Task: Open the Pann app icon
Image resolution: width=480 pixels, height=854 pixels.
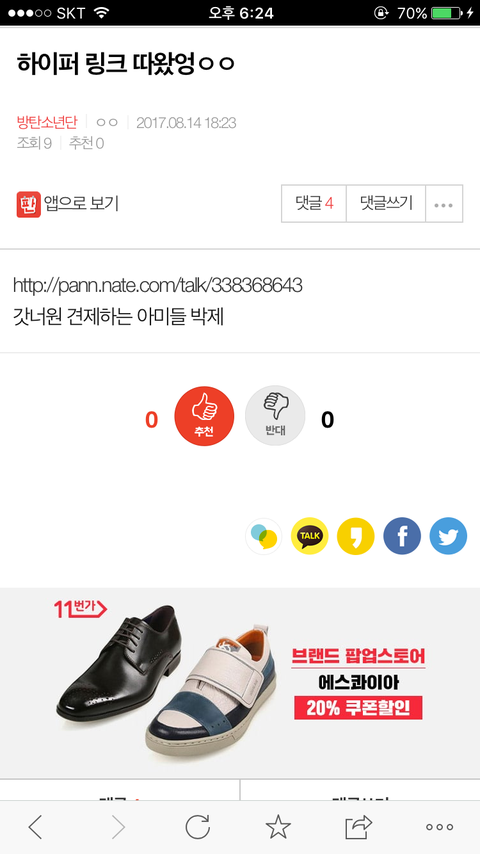Action: pos(28,204)
